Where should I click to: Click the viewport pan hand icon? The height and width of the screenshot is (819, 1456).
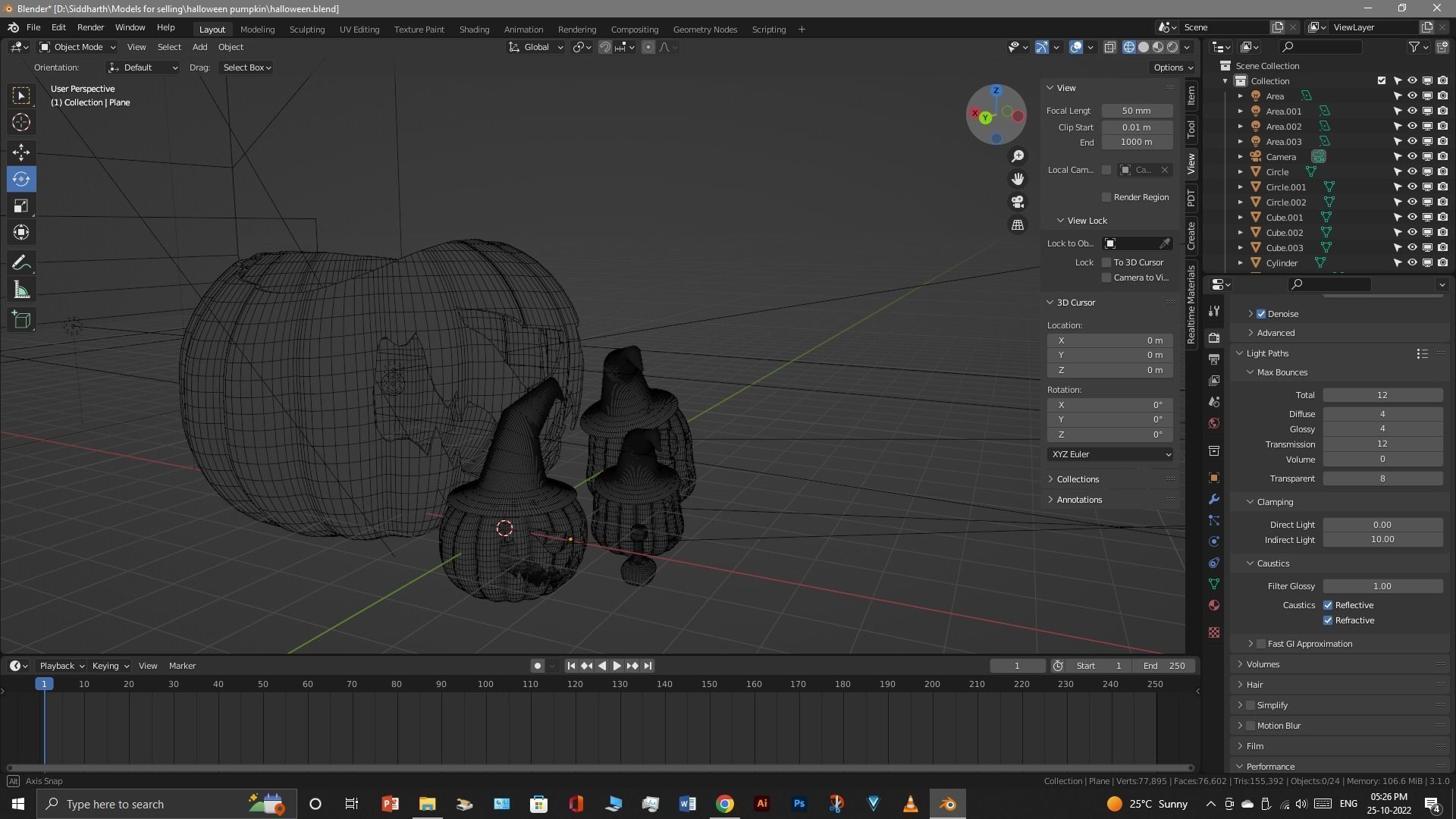1018,179
